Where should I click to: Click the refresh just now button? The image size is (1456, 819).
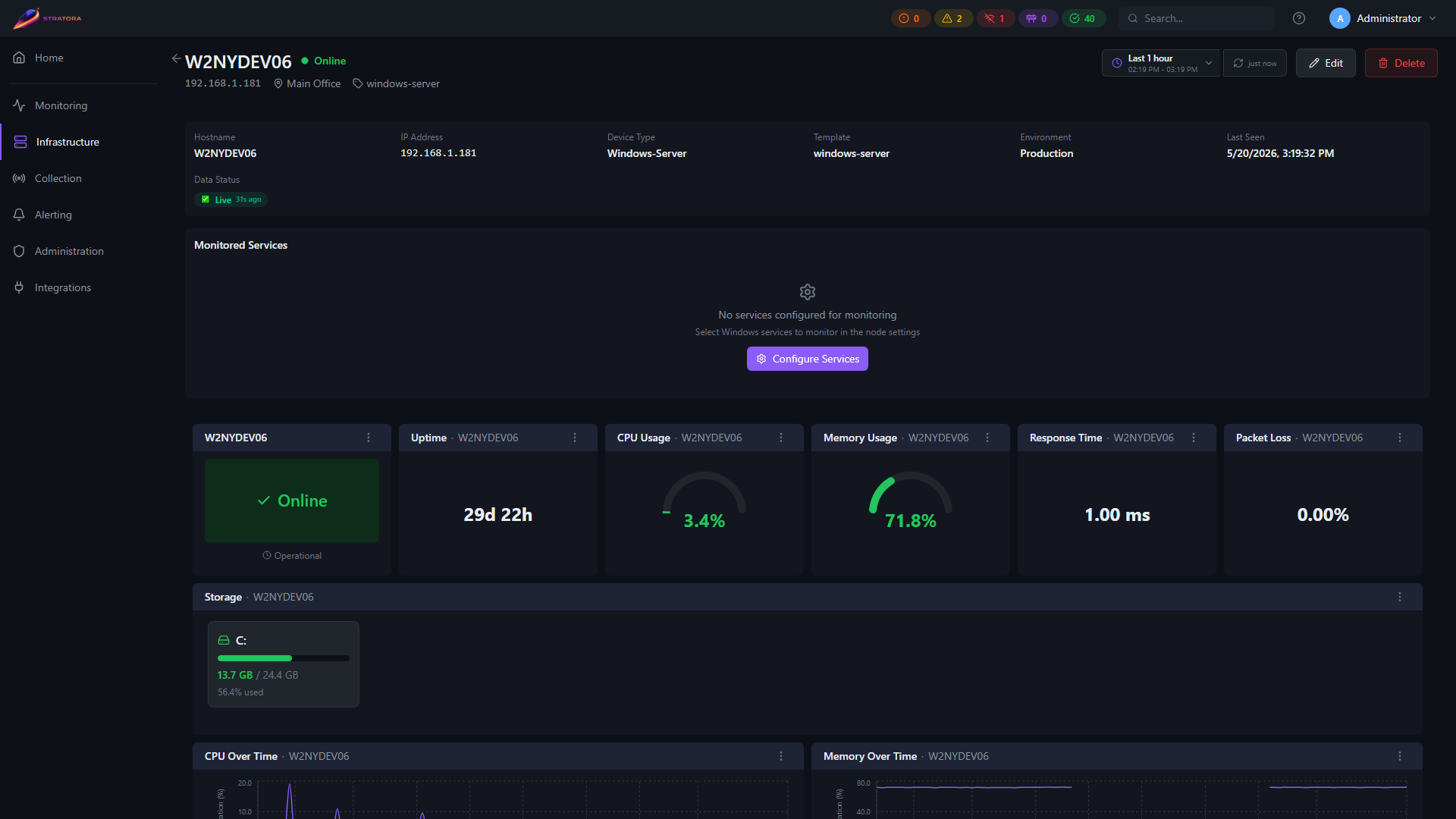[x=1255, y=63]
